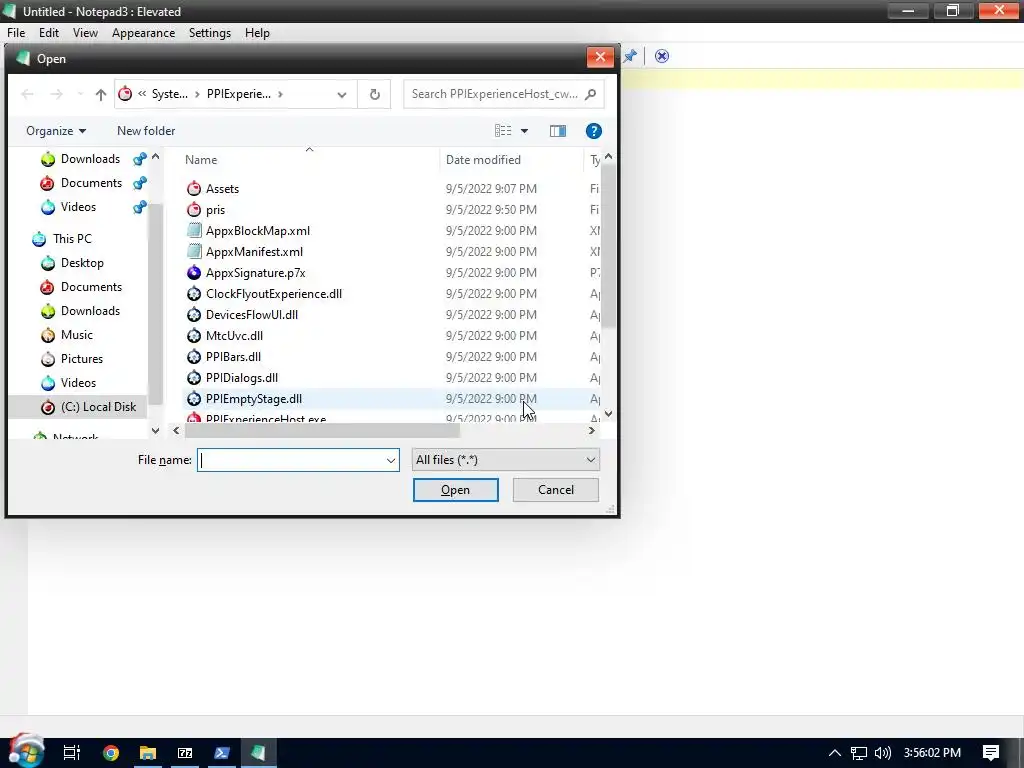This screenshot has height=768, width=1024.
Task: Click the File name input field
Action: pos(291,460)
